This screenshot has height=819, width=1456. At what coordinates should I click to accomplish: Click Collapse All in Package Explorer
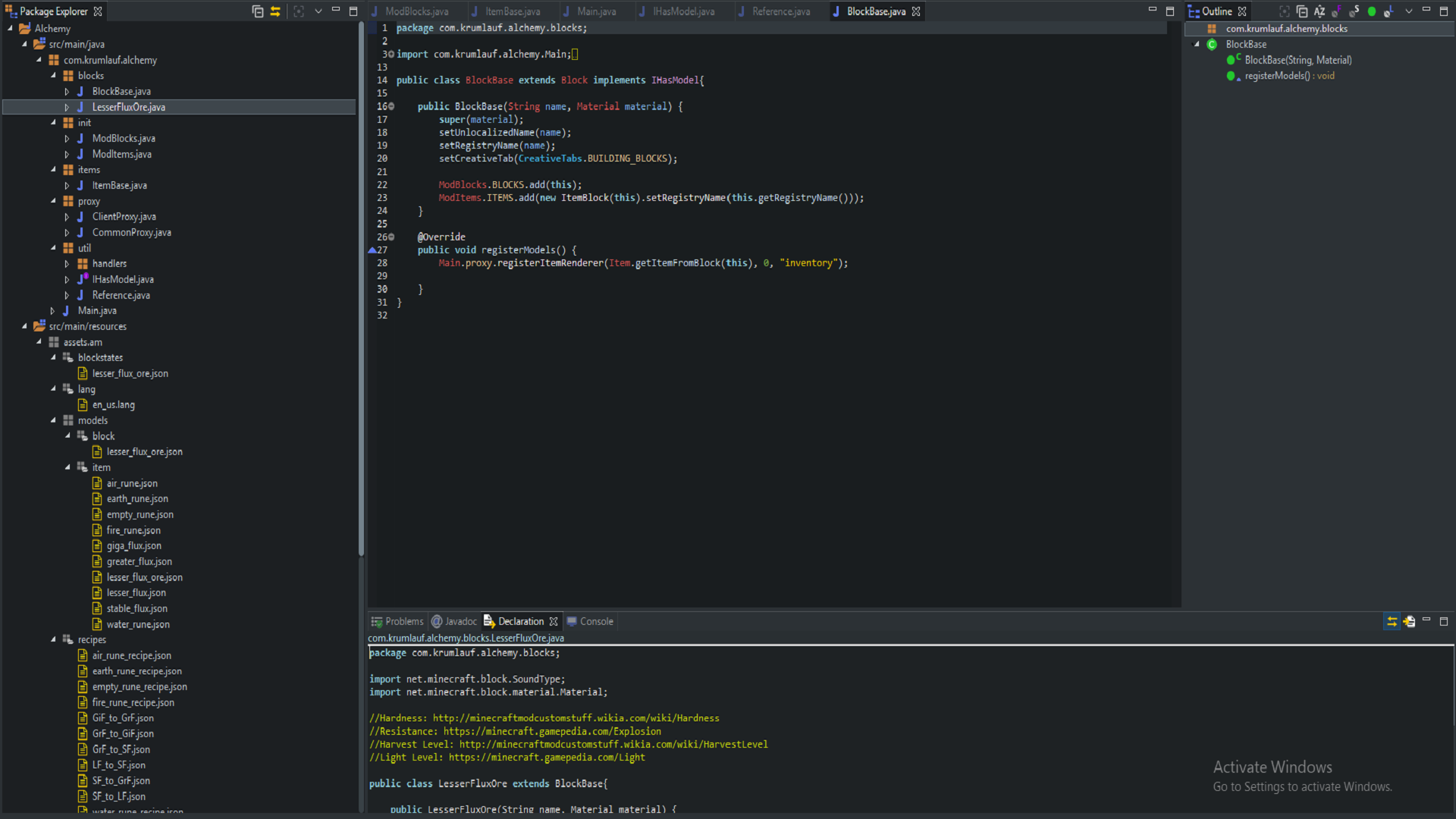[258, 11]
